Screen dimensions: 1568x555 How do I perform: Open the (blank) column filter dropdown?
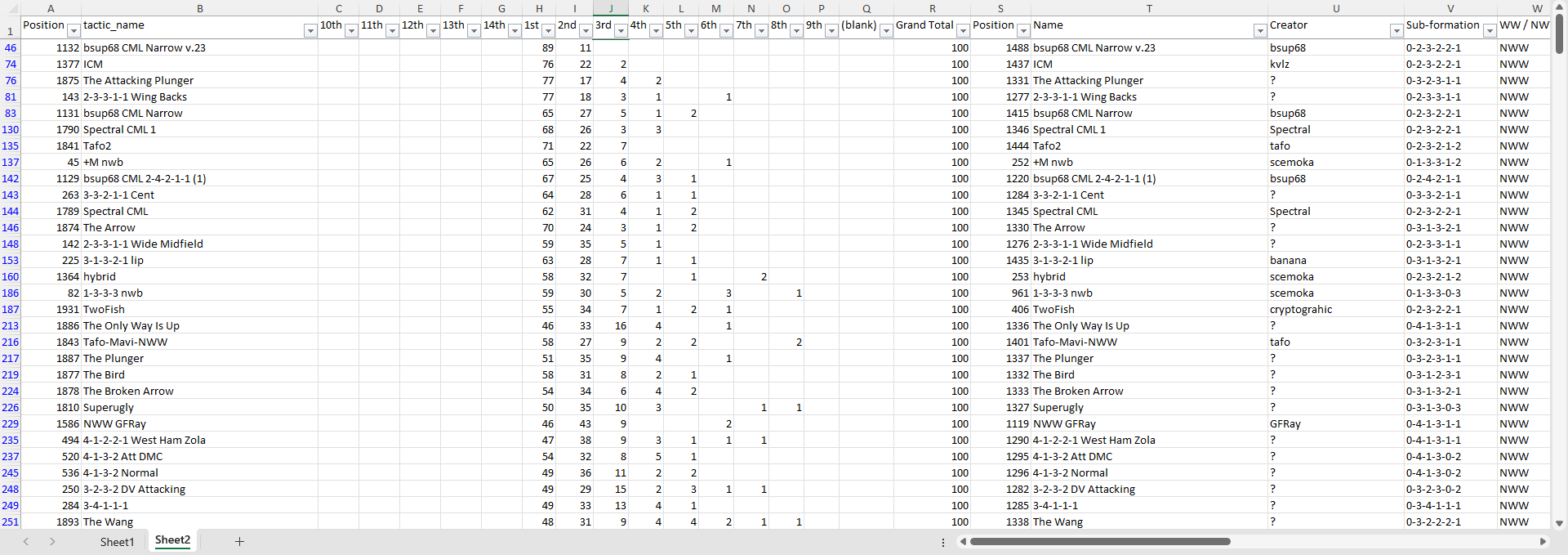point(886,30)
